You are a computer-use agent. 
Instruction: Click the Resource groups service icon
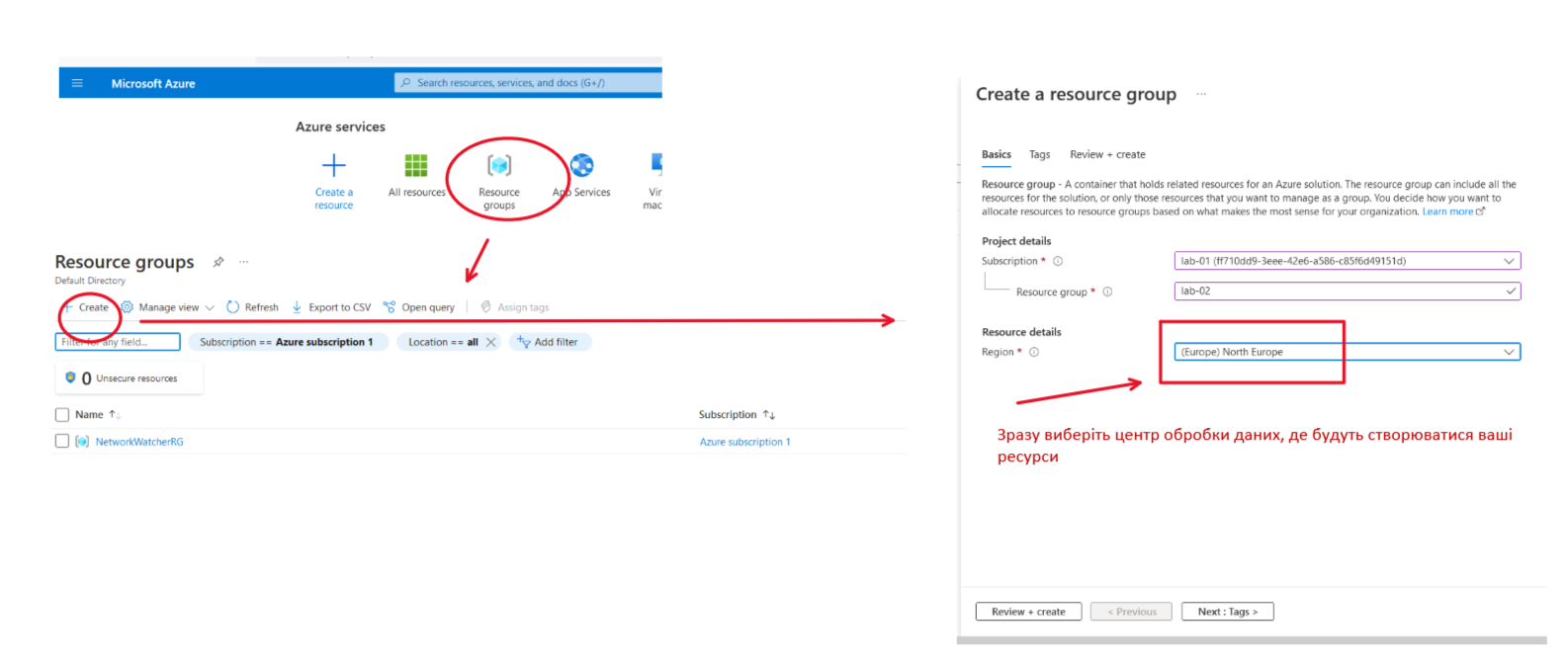coord(499,166)
